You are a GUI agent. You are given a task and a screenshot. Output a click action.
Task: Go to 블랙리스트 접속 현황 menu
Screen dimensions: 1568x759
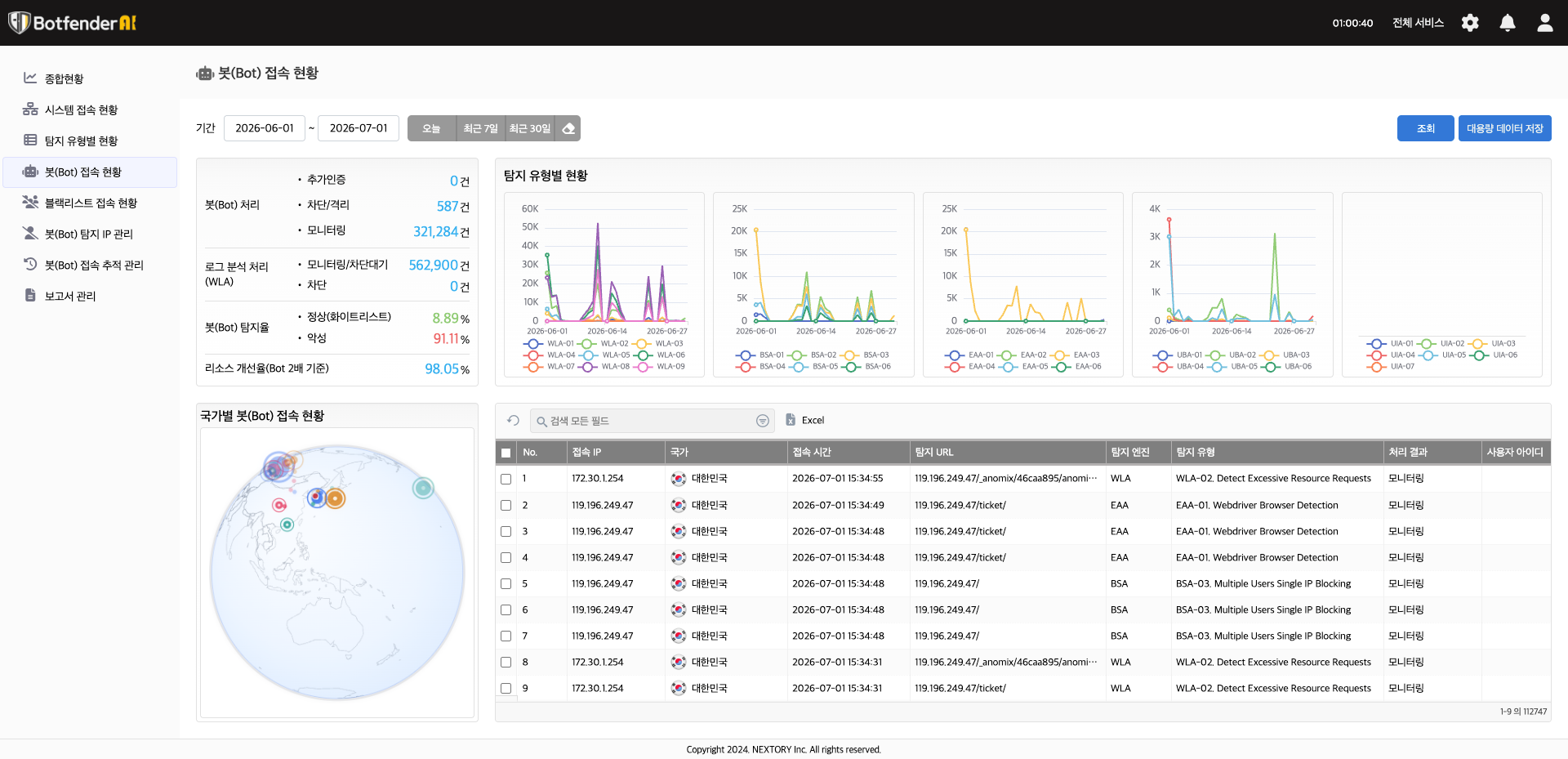coord(90,203)
